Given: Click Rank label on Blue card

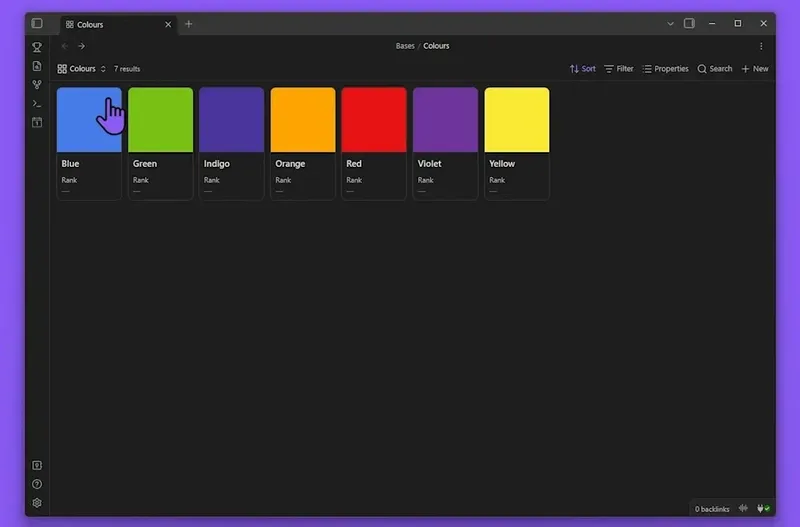Looking at the screenshot, I should pos(69,180).
